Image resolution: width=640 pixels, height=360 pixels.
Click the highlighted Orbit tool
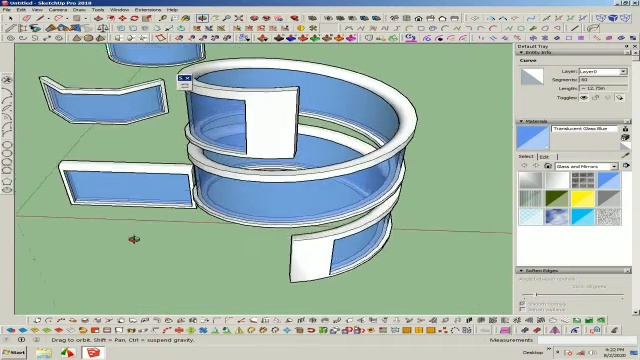[202, 18]
